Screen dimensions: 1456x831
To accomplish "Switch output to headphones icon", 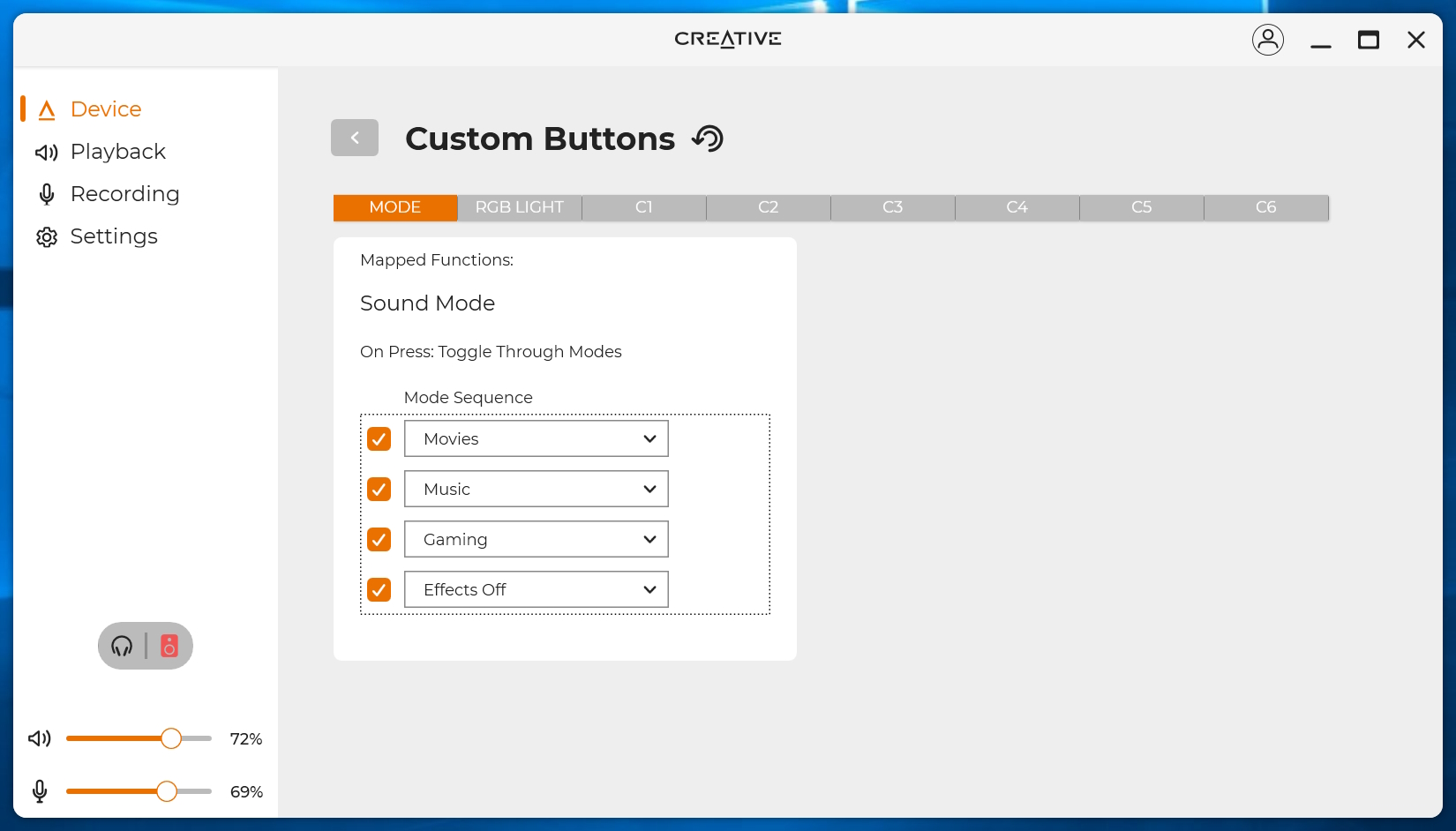I will pyautogui.click(x=122, y=646).
